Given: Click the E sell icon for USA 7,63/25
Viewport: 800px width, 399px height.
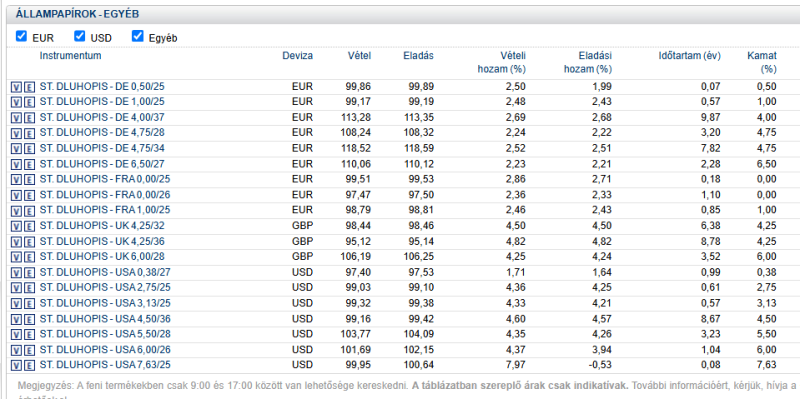Looking at the screenshot, I should (29, 366).
